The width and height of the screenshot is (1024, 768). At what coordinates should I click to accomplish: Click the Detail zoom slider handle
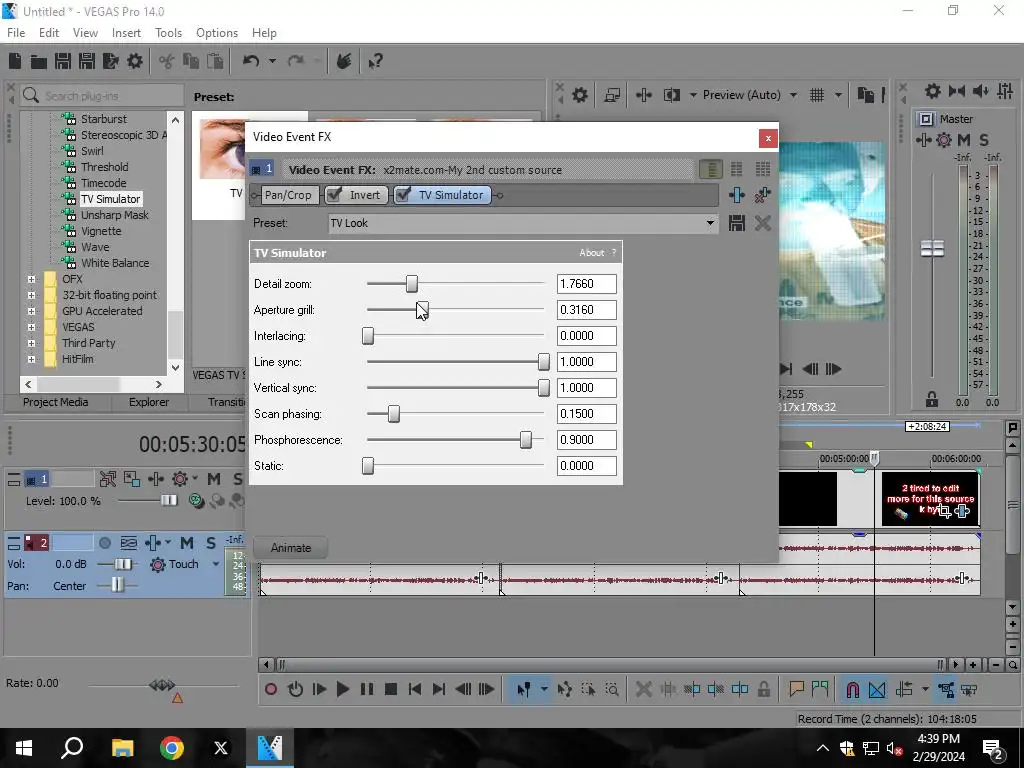[411, 283]
